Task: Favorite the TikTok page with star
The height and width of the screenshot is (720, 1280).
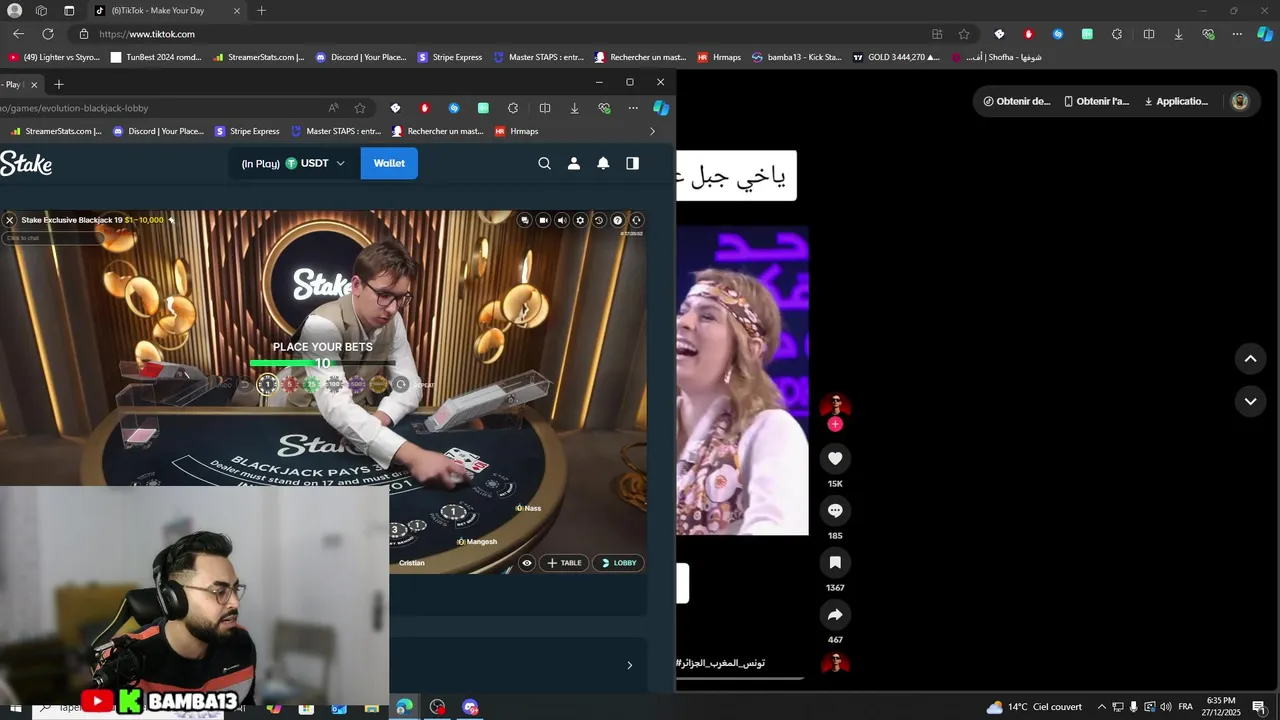Action: click(964, 34)
